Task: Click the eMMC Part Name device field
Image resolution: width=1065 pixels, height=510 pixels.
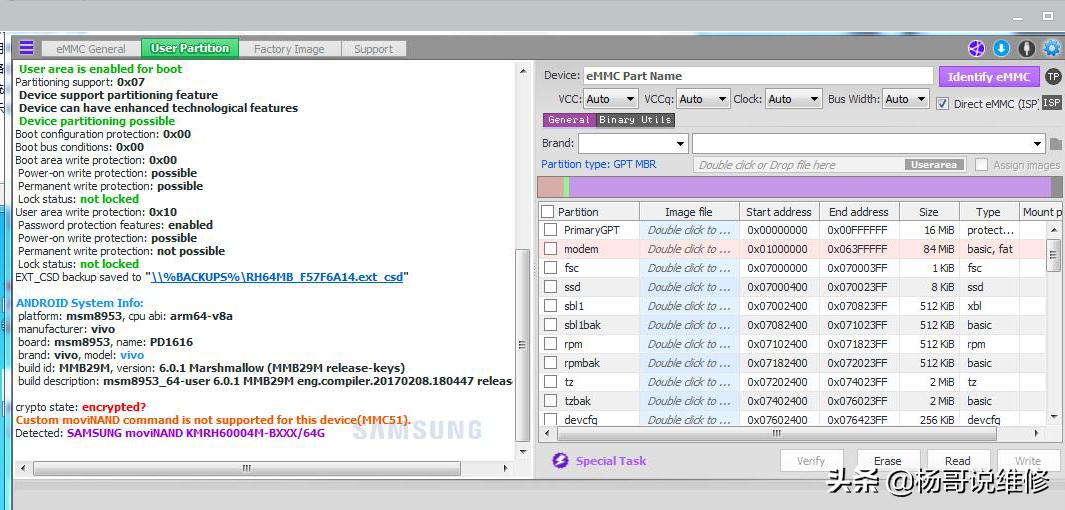Action: 758,76
